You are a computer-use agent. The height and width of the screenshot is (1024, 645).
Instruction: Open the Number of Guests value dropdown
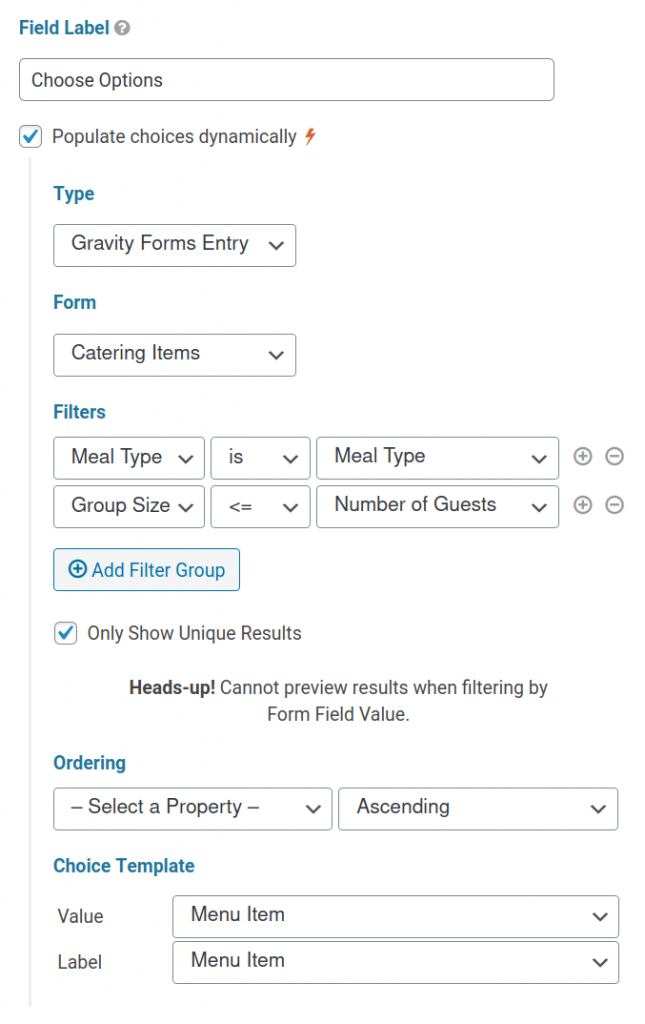pos(437,506)
